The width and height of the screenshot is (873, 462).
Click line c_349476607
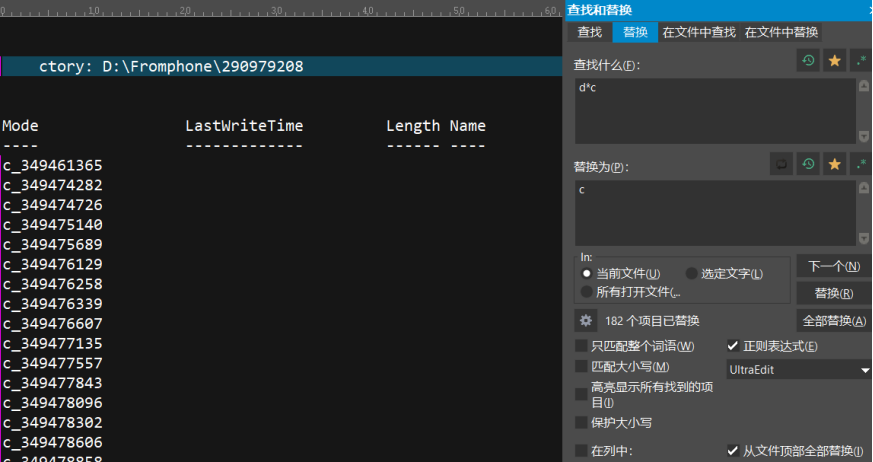[x=53, y=323]
